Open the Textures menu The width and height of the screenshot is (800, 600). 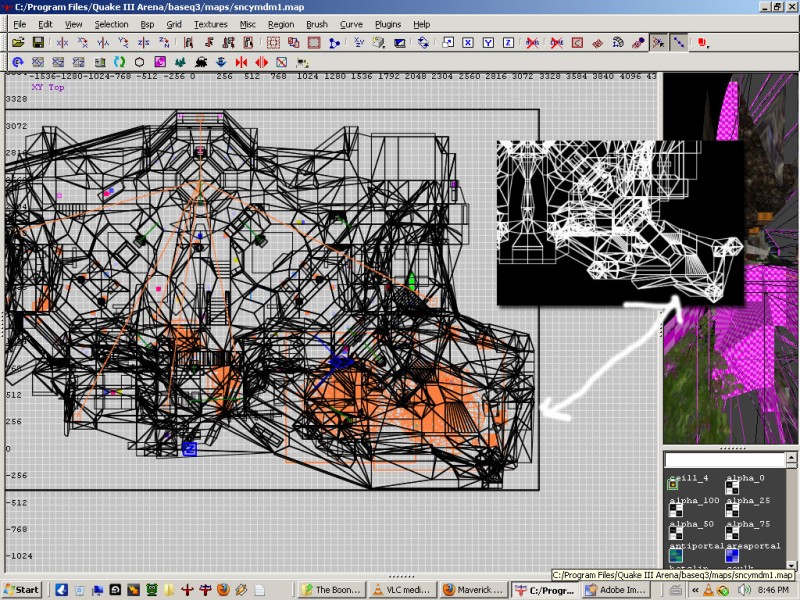[x=210, y=24]
